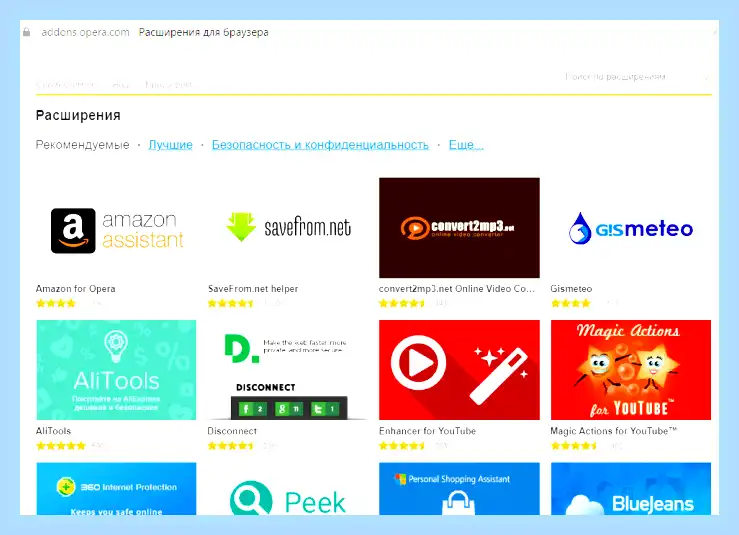Click star rating under Amazon for Opera
Screen dimensions: 739x535
pos(56,303)
